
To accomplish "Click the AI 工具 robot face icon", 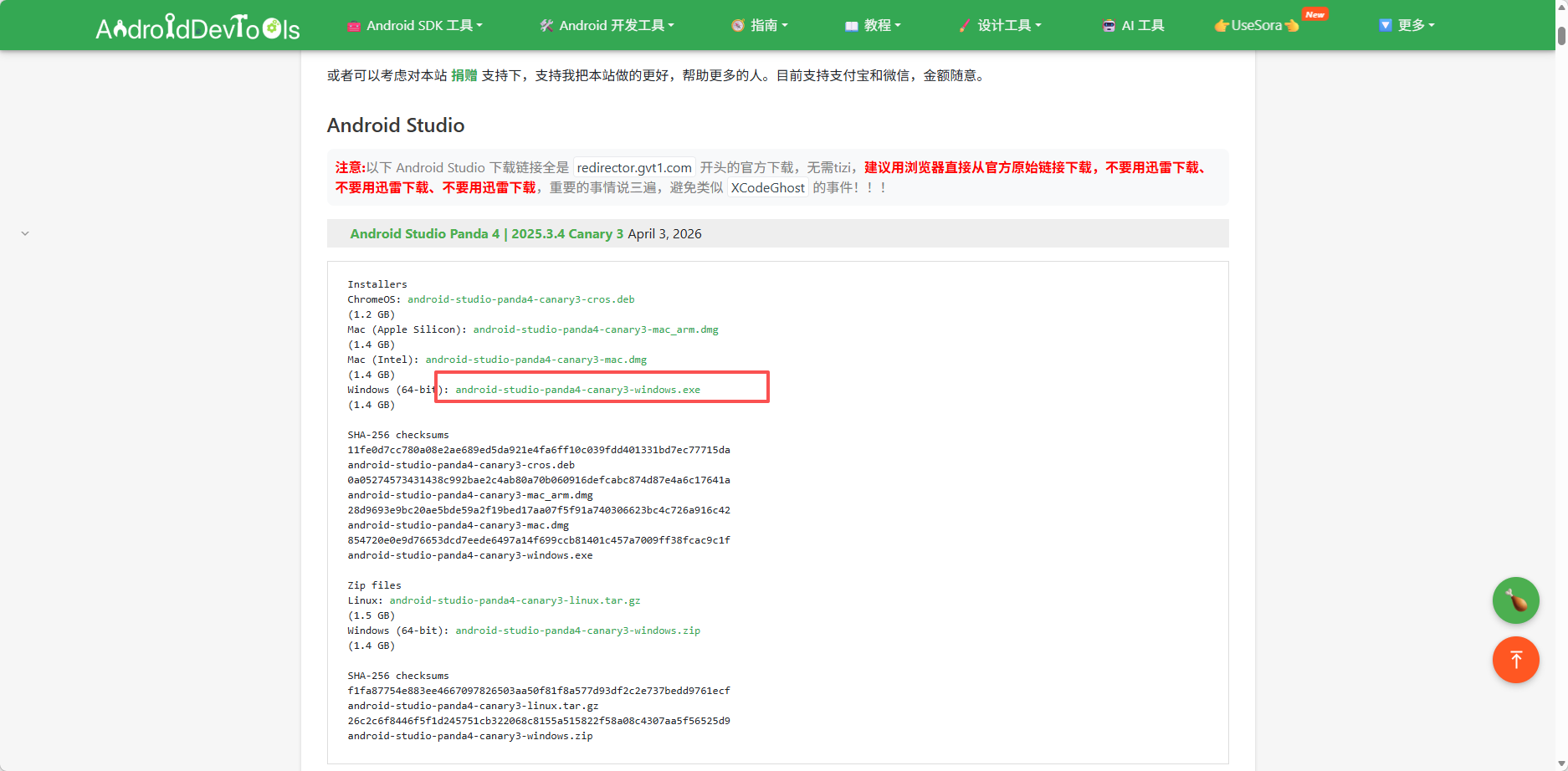I will 1109,26.
